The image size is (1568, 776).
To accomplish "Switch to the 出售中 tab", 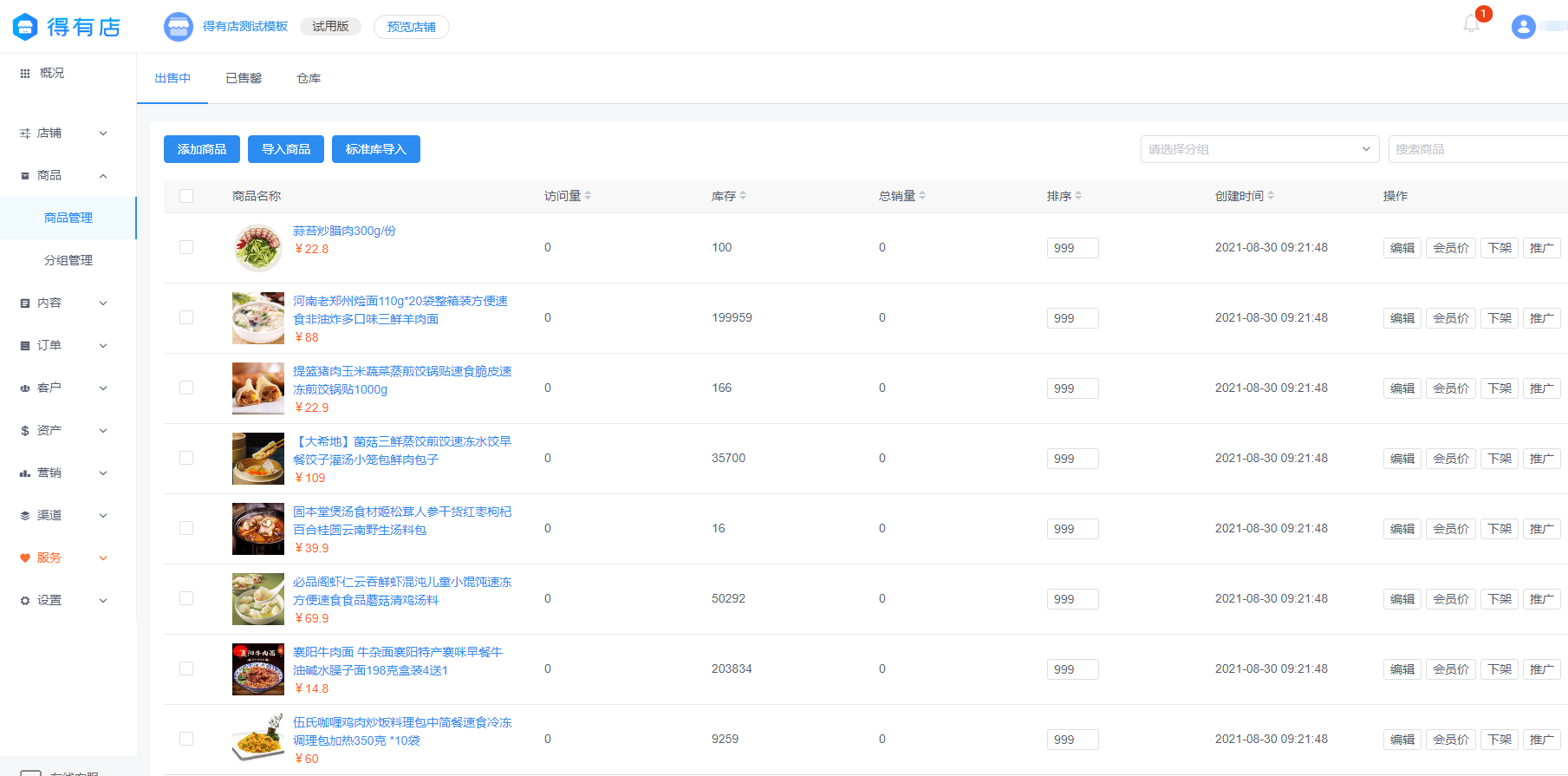I will 172,78.
